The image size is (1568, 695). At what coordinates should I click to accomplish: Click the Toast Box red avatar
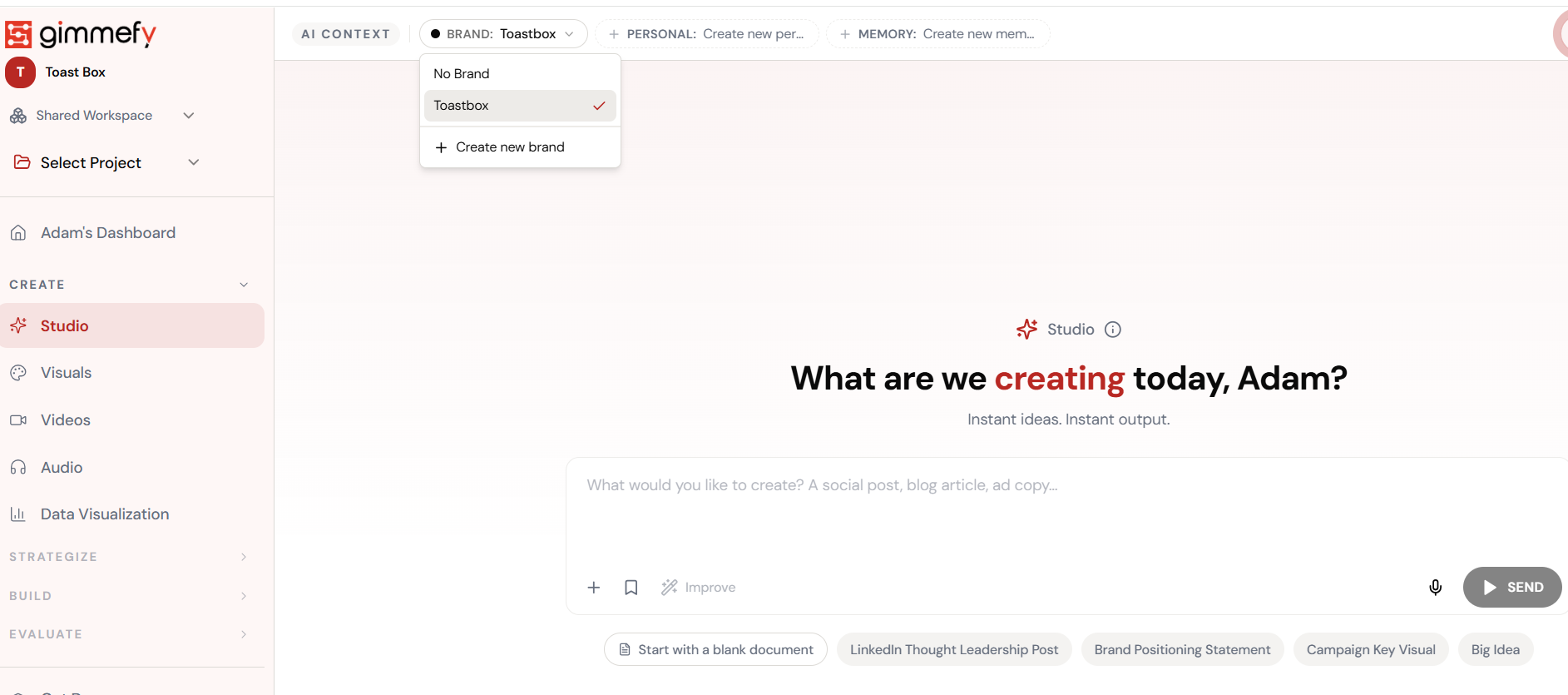[x=20, y=72]
